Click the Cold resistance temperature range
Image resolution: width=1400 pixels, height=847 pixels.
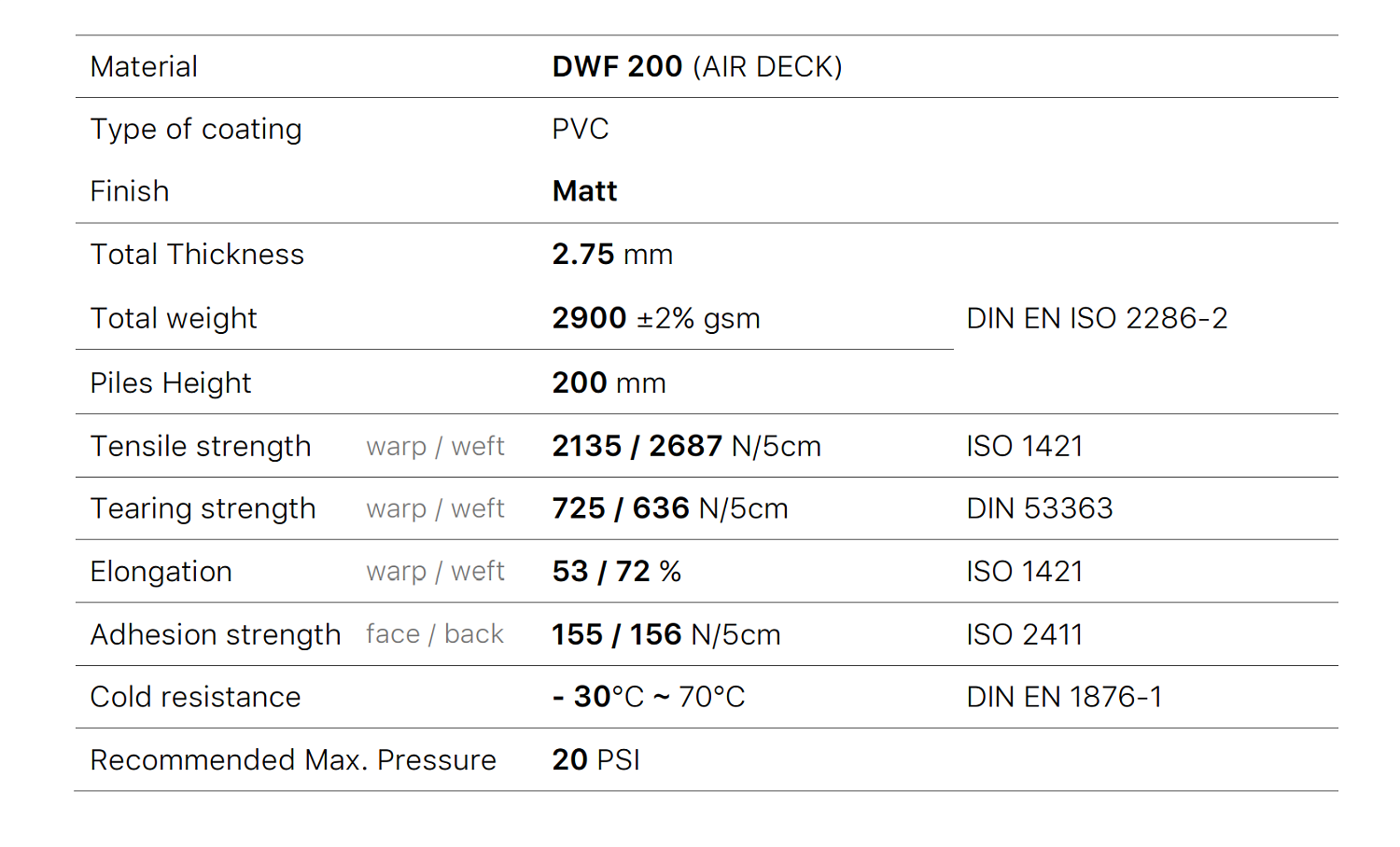click(648, 697)
